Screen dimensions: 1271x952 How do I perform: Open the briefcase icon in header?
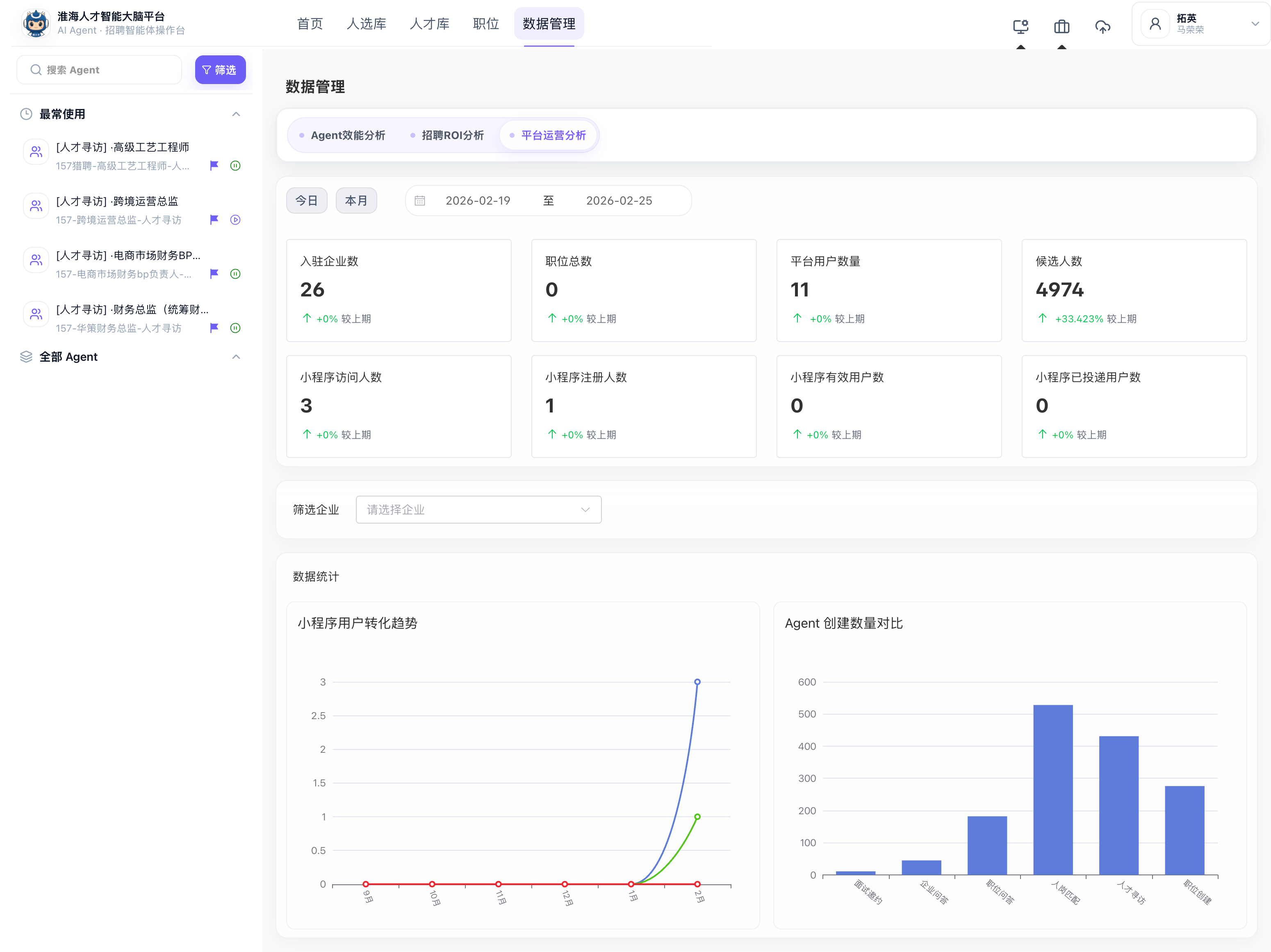coord(1061,26)
